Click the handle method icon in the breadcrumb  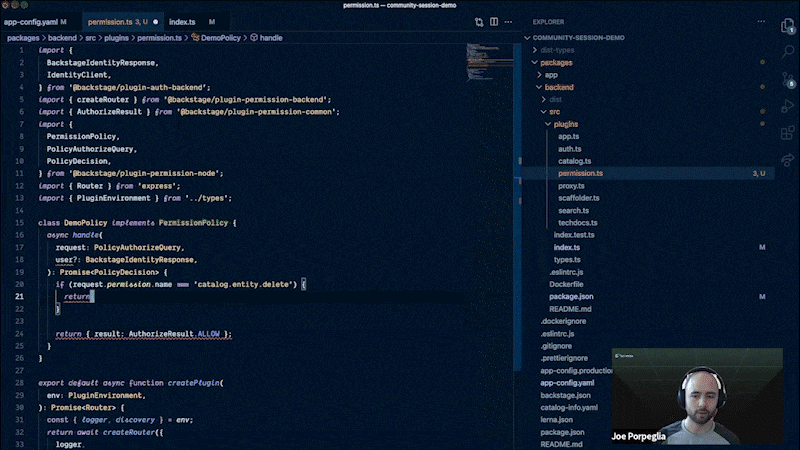[x=254, y=38]
